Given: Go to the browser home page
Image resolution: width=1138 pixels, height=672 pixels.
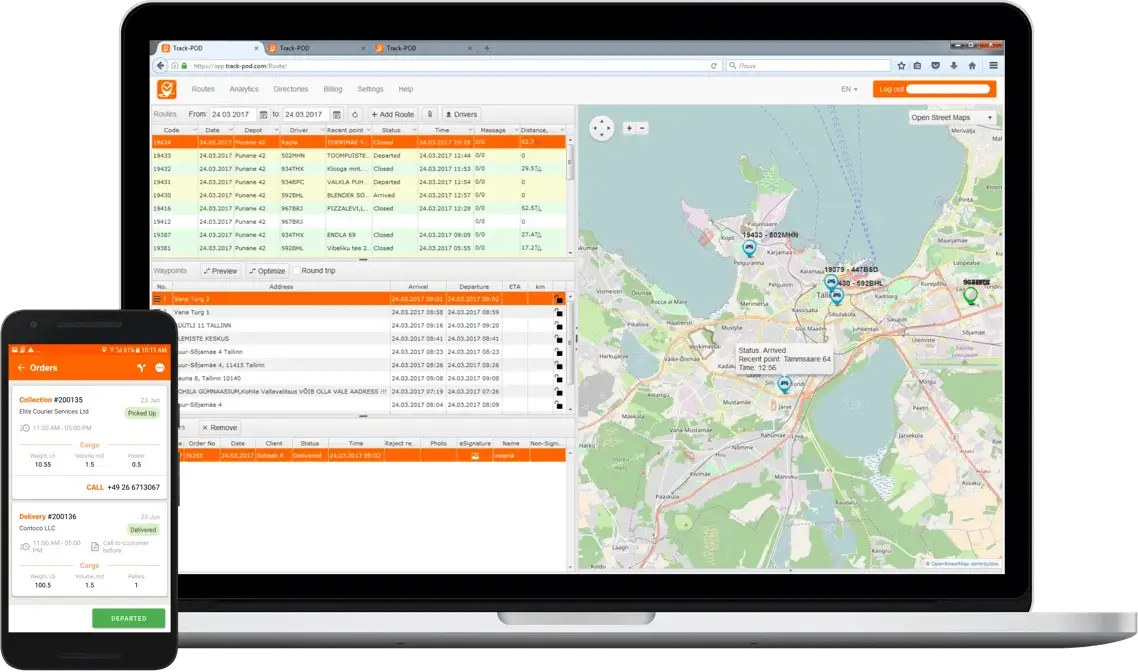Looking at the screenshot, I should 972,65.
